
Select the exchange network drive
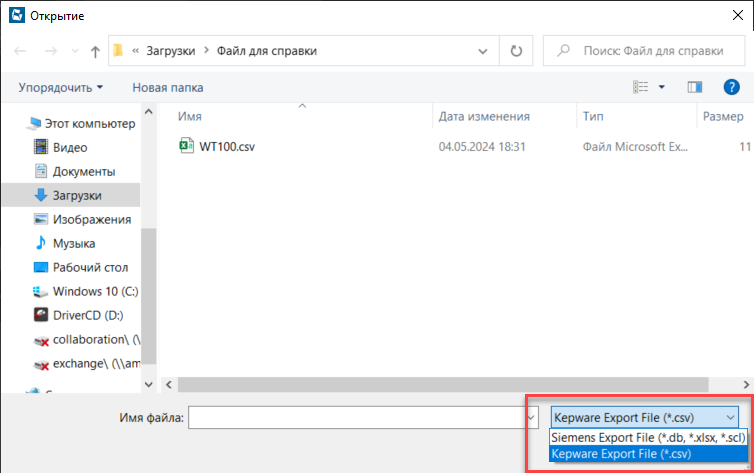pos(87,364)
